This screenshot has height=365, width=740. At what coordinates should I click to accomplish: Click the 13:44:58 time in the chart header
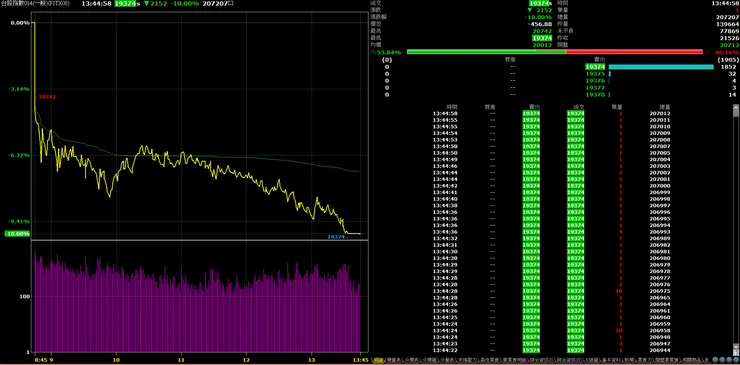tap(97, 3)
